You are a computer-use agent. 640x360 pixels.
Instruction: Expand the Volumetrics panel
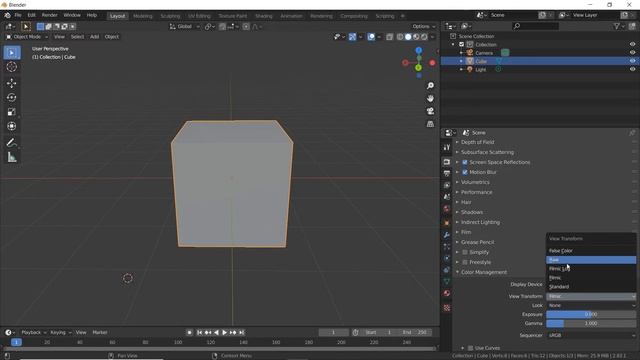click(475, 182)
